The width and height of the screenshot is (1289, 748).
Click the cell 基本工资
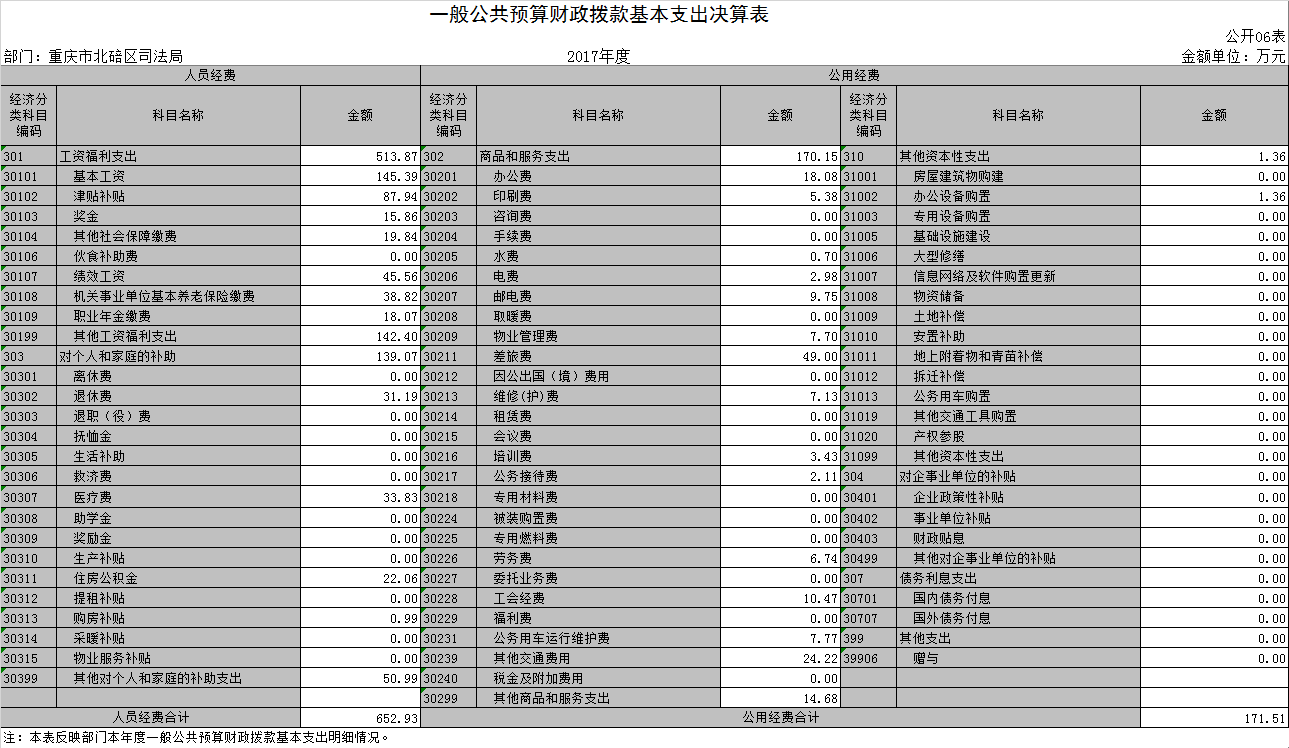[179, 177]
